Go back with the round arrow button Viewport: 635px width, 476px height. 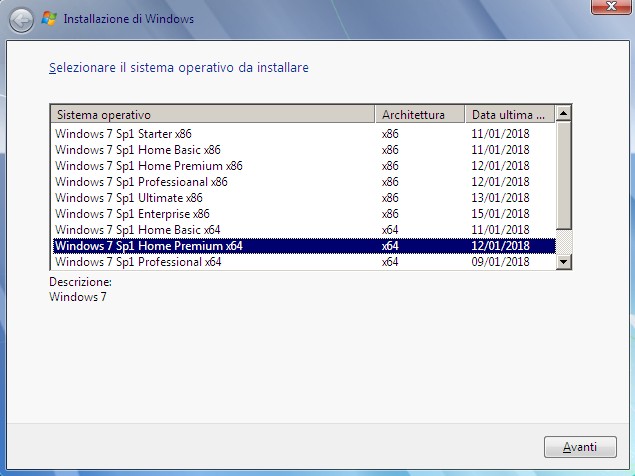pyautogui.click(x=21, y=19)
